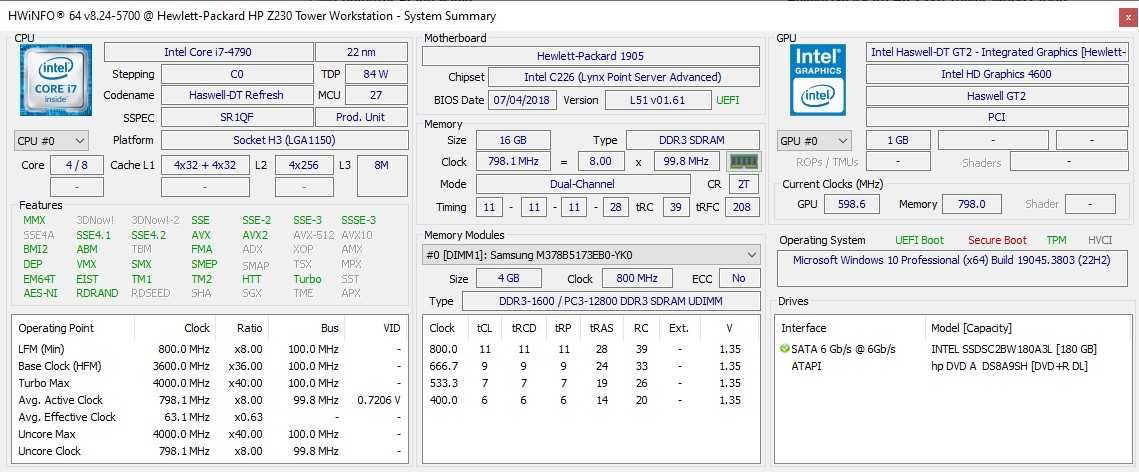Click the Intel Core i7-4790 name field
Image resolution: width=1139 pixels, height=472 pixels.
208,52
